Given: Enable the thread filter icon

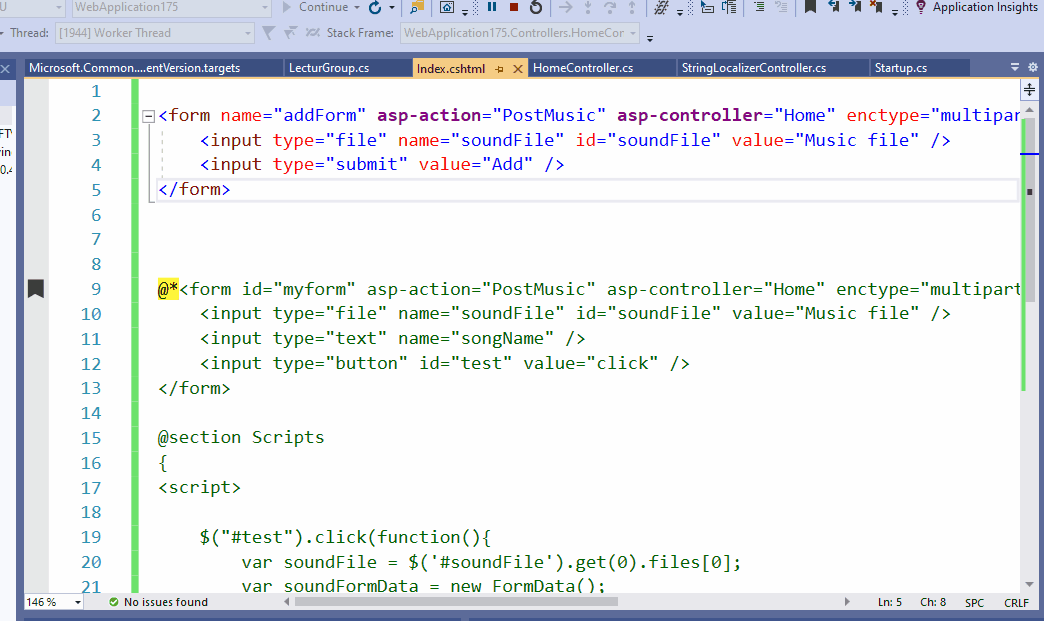Looking at the screenshot, I should (x=270, y=32).
